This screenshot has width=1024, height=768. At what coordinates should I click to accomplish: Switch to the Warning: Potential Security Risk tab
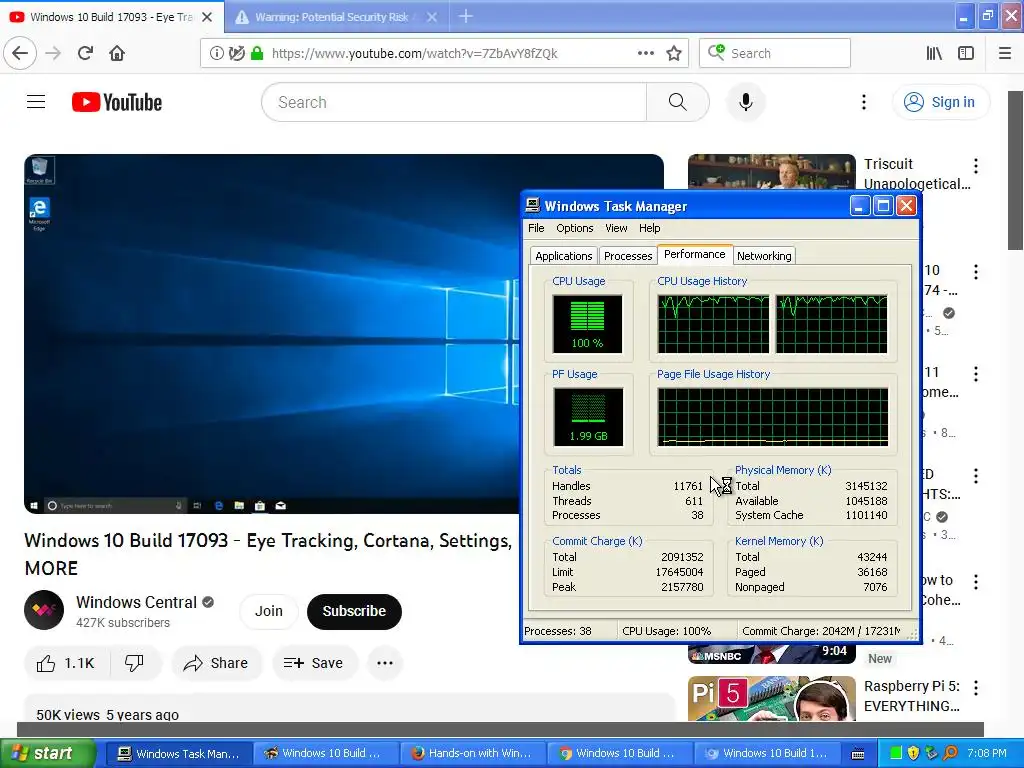[332, 17]
